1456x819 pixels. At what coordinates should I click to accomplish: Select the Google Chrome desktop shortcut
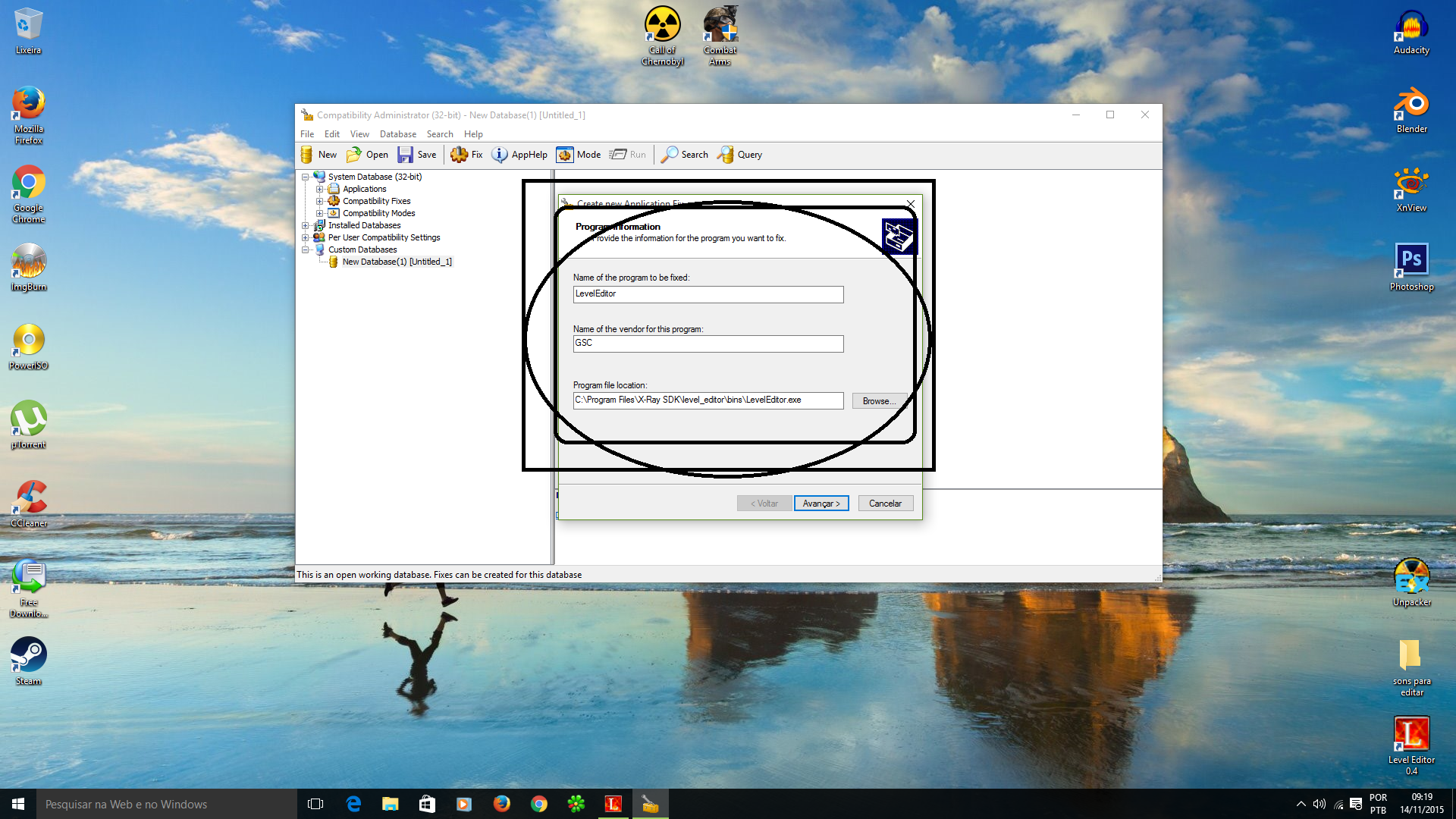point(28,194)
